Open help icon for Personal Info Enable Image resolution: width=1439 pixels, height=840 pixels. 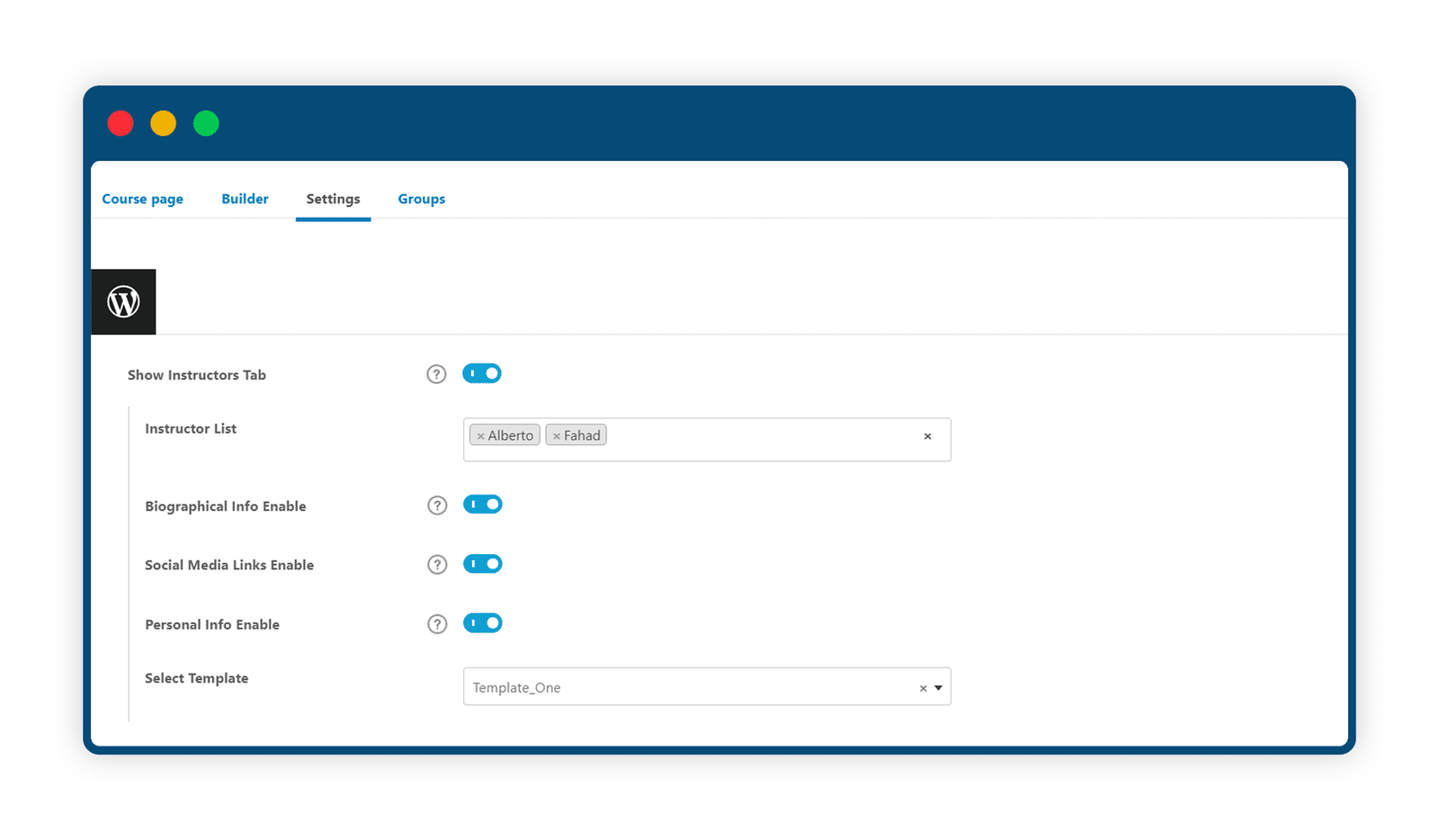[437, 624]
